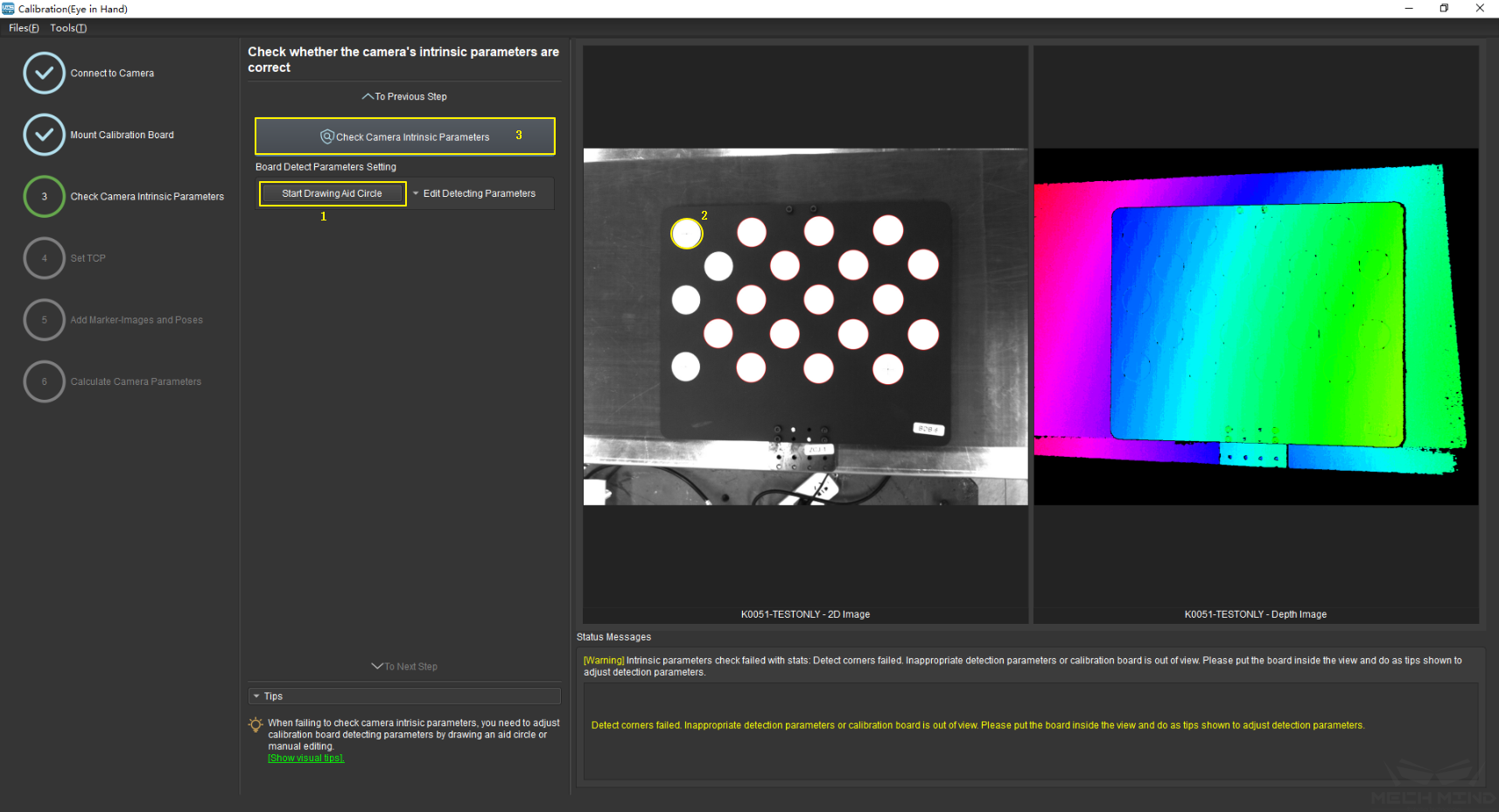Open the Tools menu

click(67, 28)
